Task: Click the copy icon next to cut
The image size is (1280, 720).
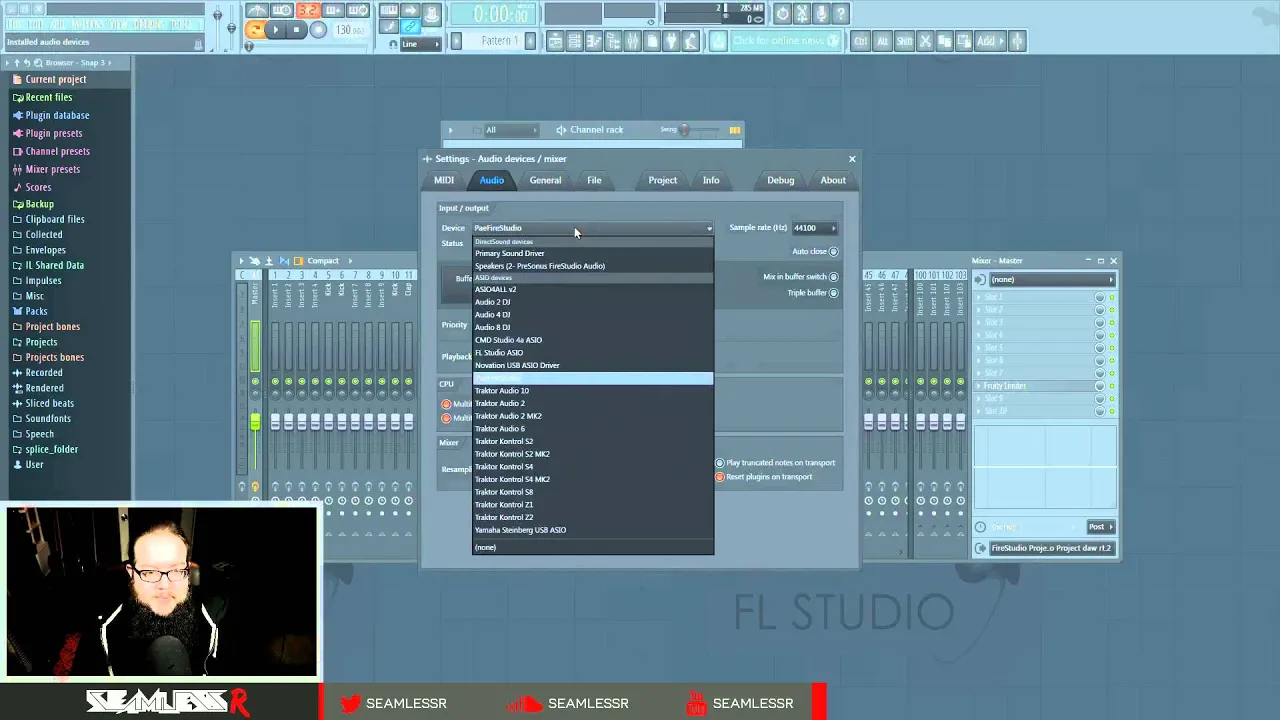Action: point(945,41)
